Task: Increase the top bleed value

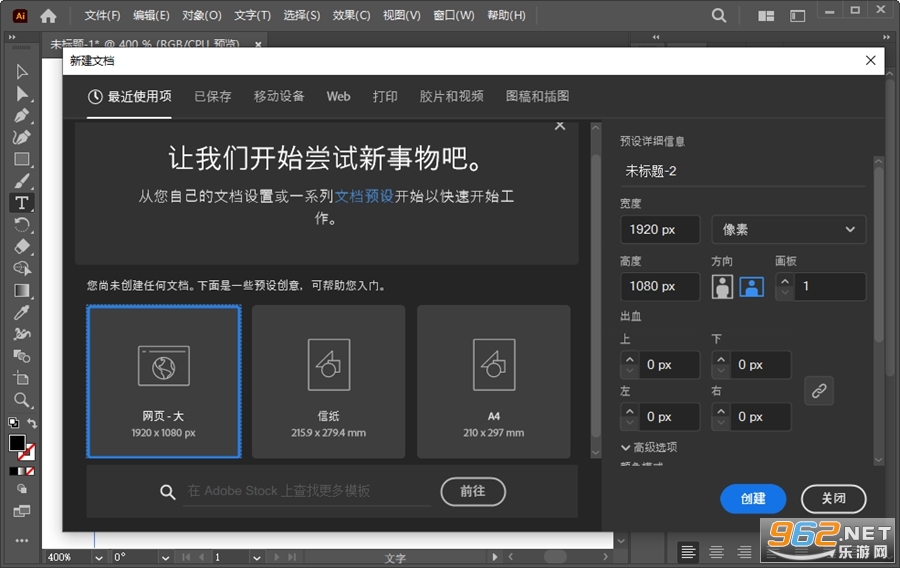Action: (x=630, y=359)
